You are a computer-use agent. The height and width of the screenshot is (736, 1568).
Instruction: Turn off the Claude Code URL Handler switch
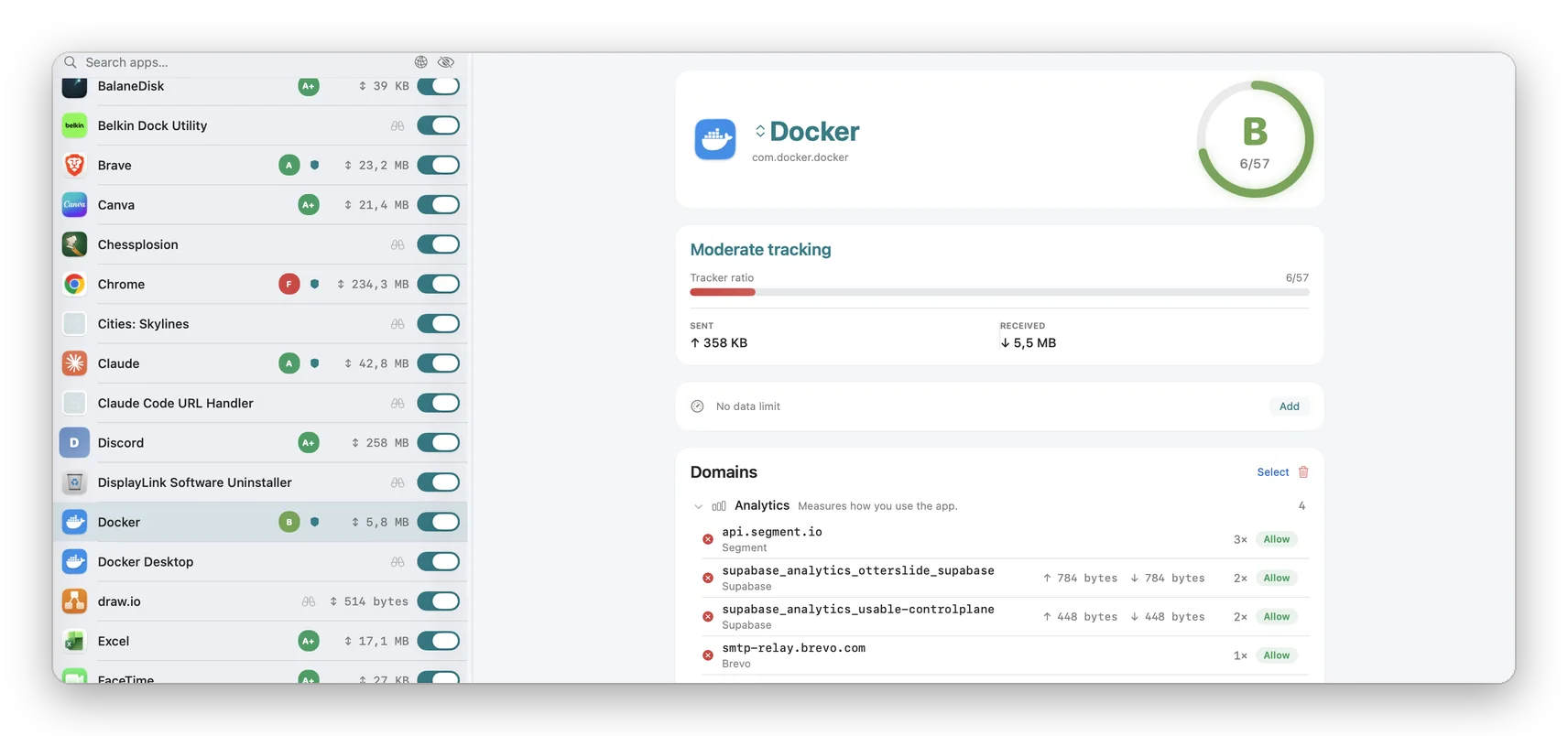tap(439, 403)
